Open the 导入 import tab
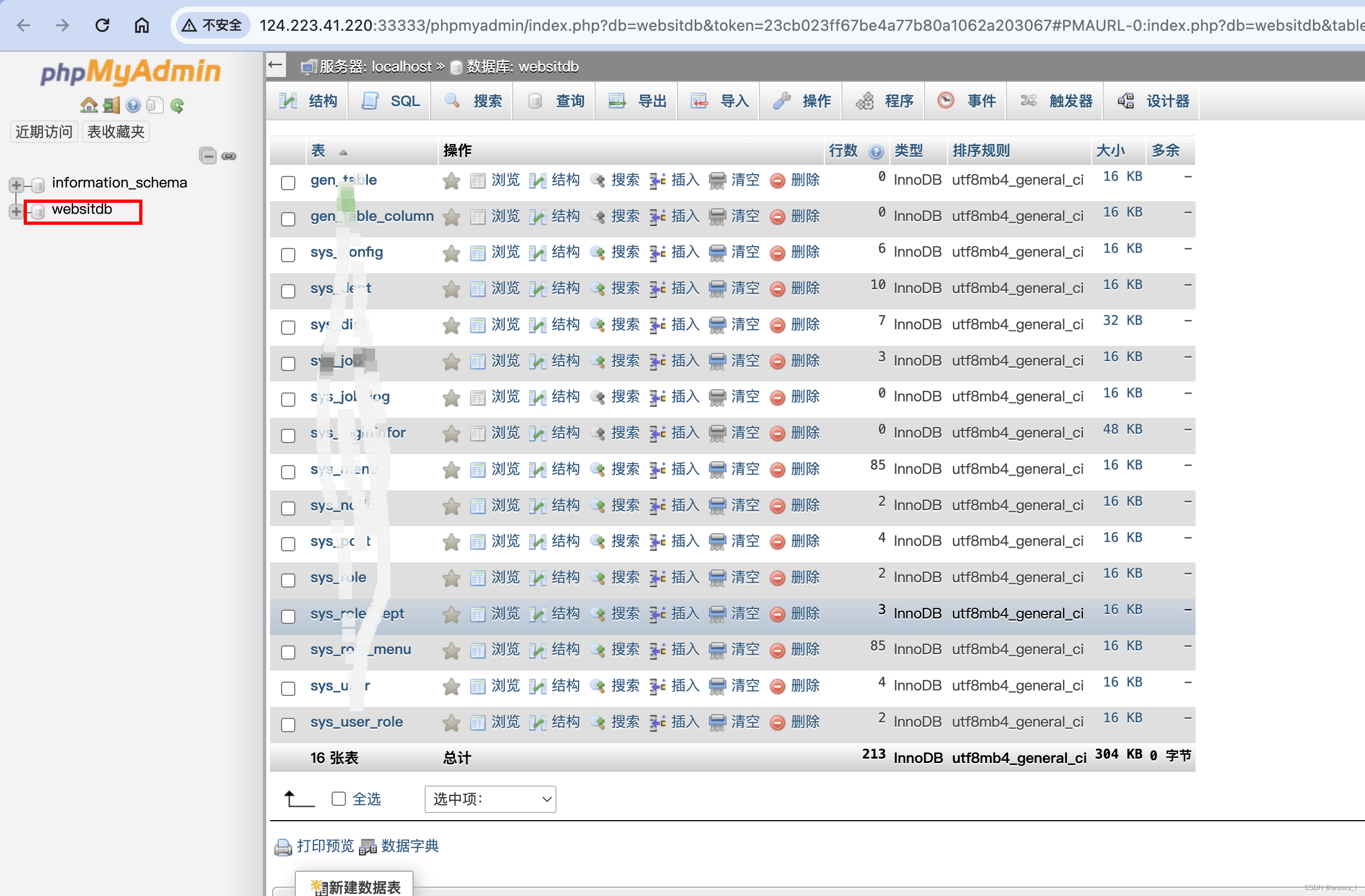The width and height of the screenshot is (1365, 896). [x=719, y=101]
